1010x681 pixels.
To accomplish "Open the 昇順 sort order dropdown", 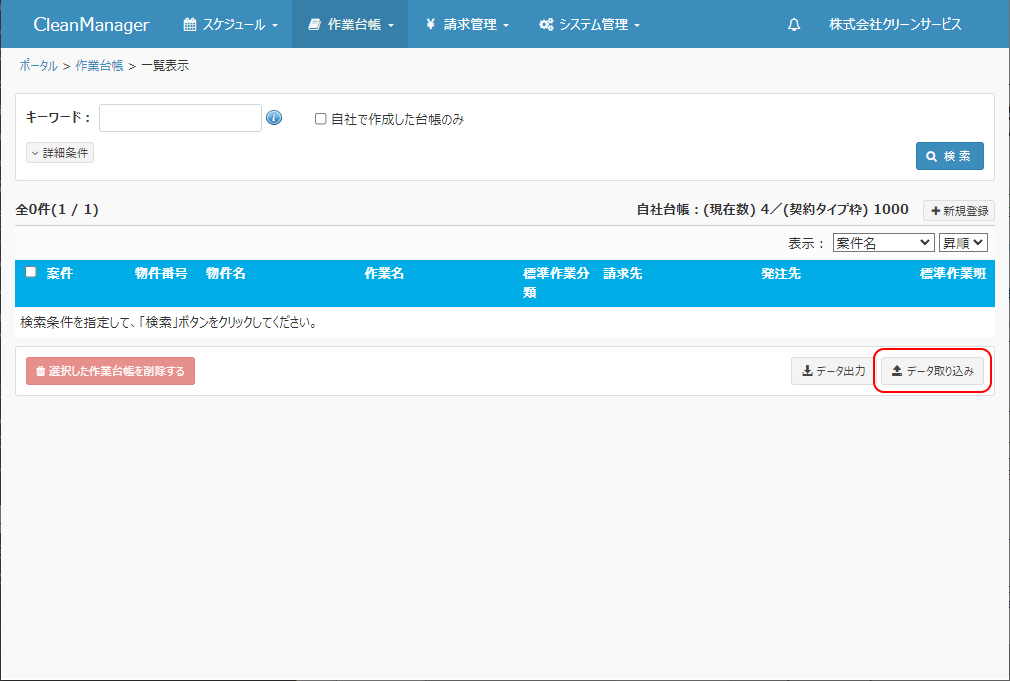I will click(x=962, y=243).
